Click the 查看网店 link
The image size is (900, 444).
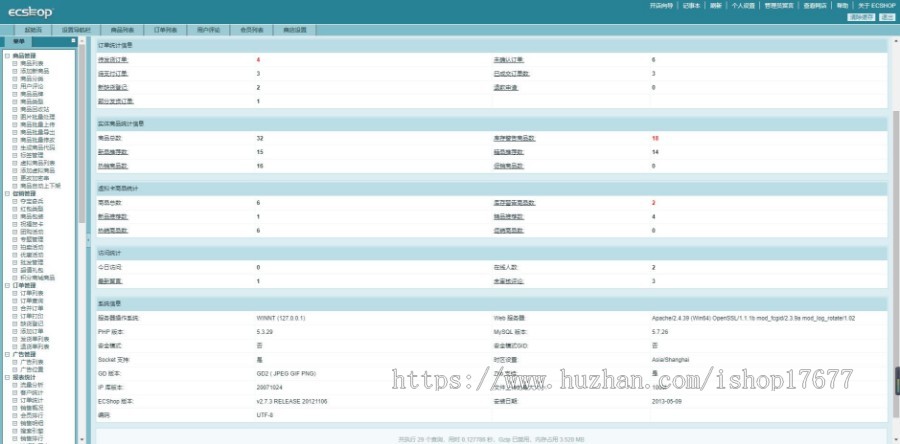click(815, 6)
